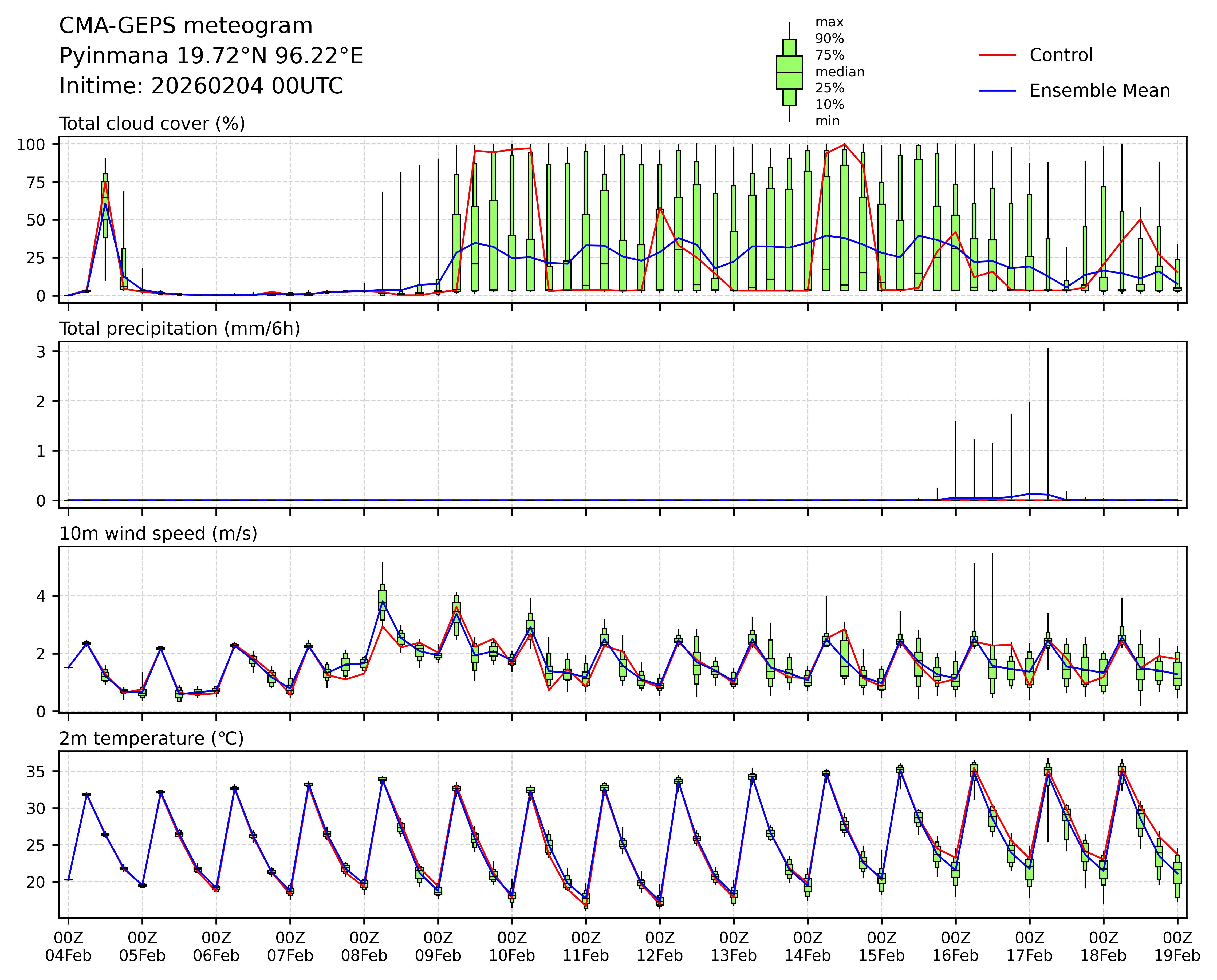The width and height of the screenshot is (1217, 980).
Task: Click the Pyinmana coordinates text
Action: click(x=211, y=56)
